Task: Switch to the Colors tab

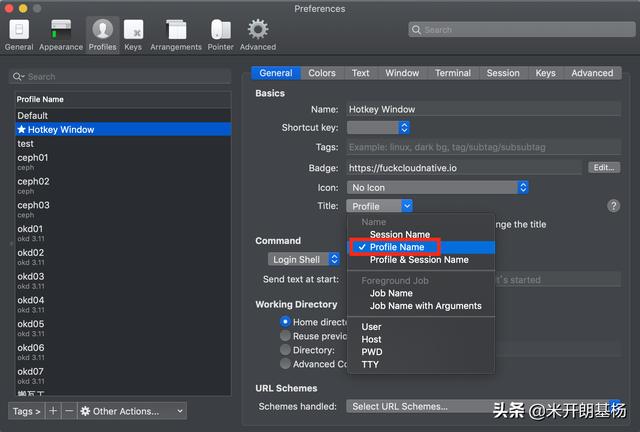Action: click(x=322, y=73)
